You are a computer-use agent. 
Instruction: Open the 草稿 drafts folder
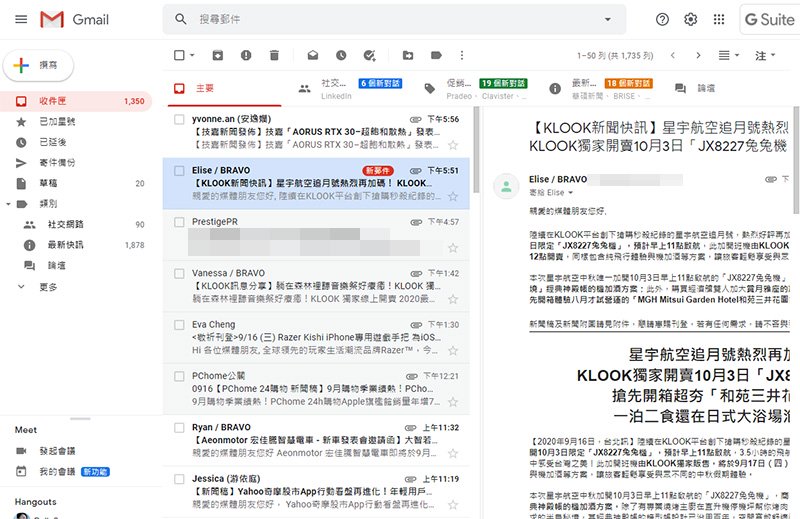click(49, 183)
